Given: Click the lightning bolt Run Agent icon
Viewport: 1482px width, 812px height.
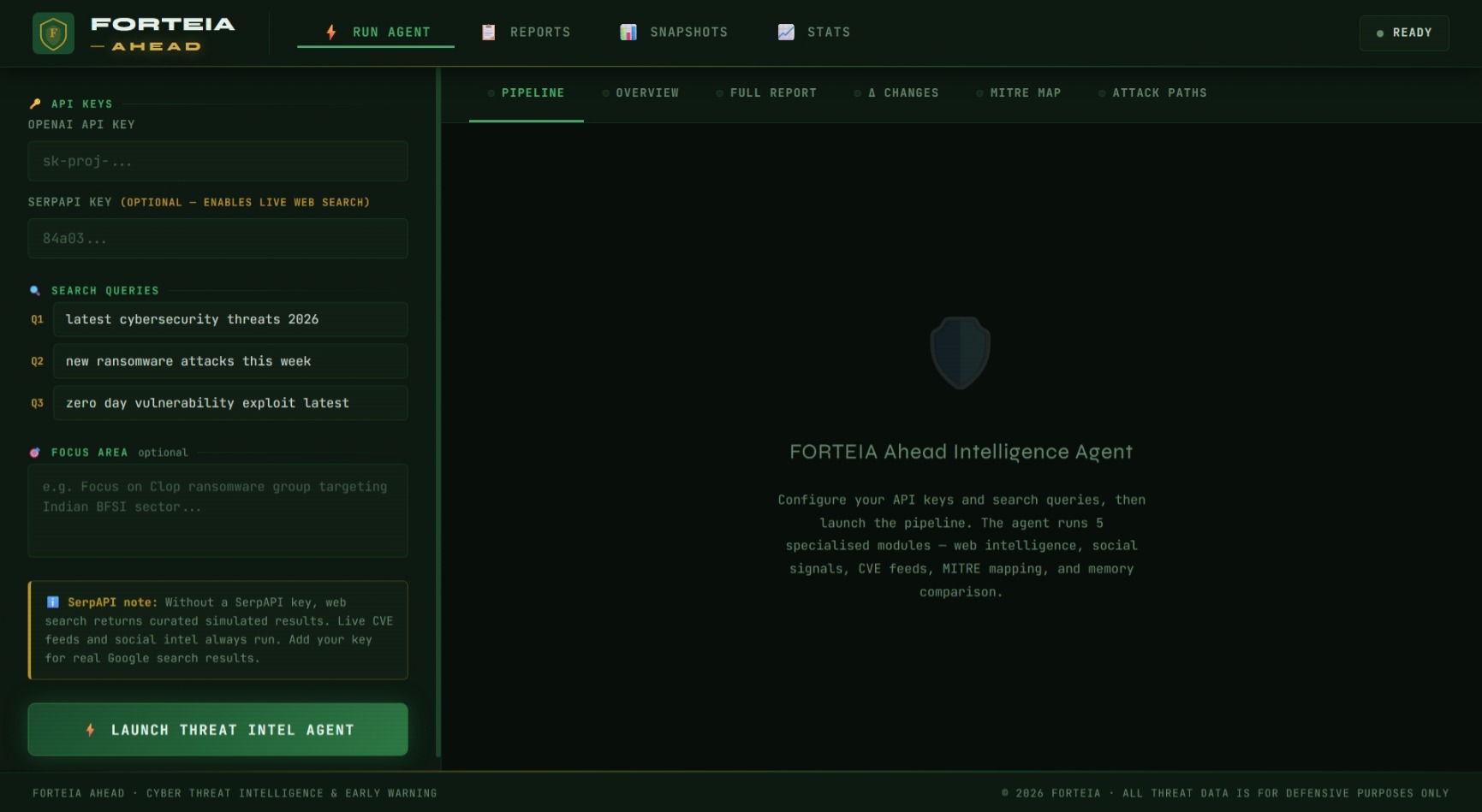Looking at the screenshot, I should point(331,33).
